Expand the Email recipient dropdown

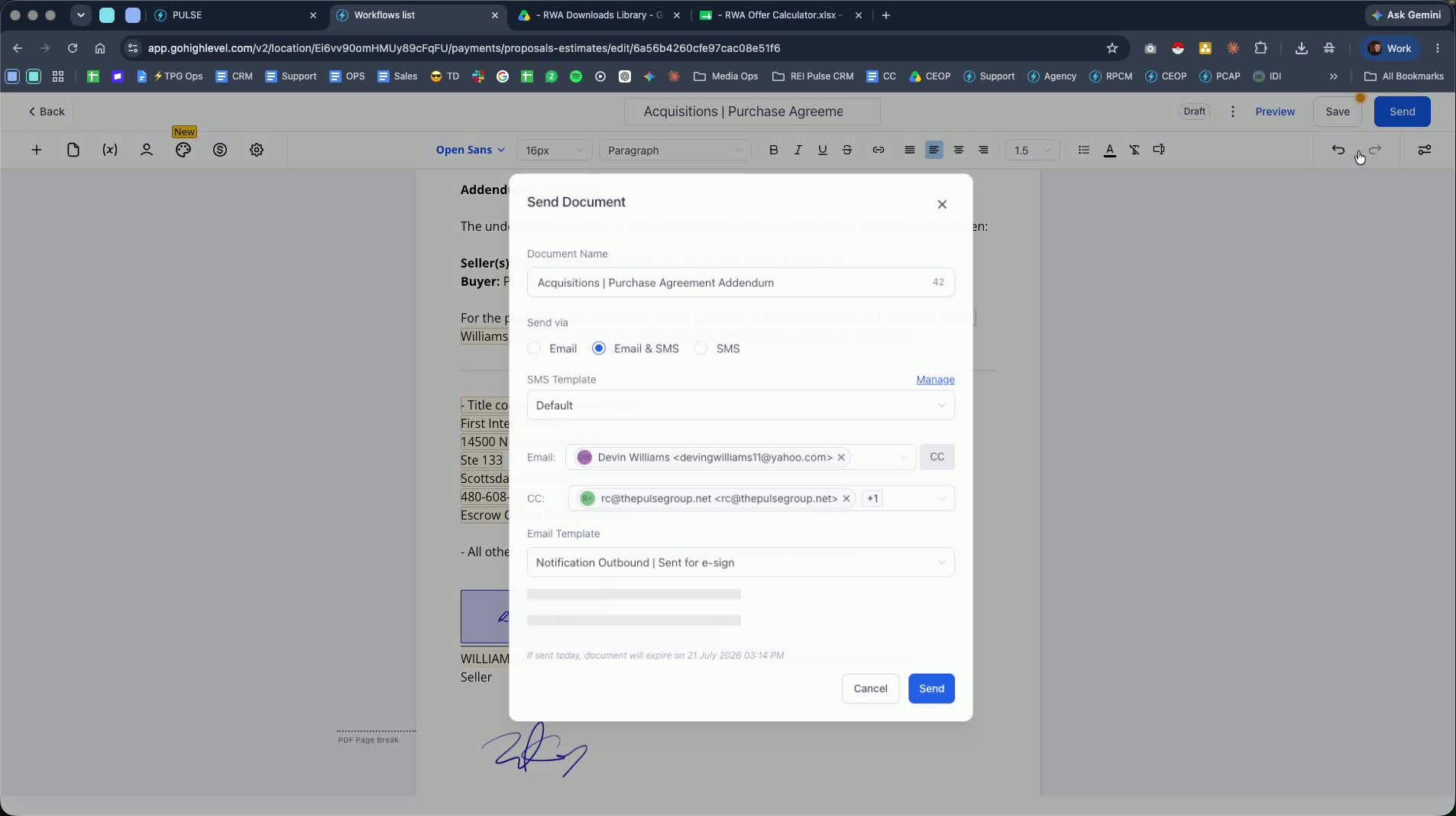point(904,457)
